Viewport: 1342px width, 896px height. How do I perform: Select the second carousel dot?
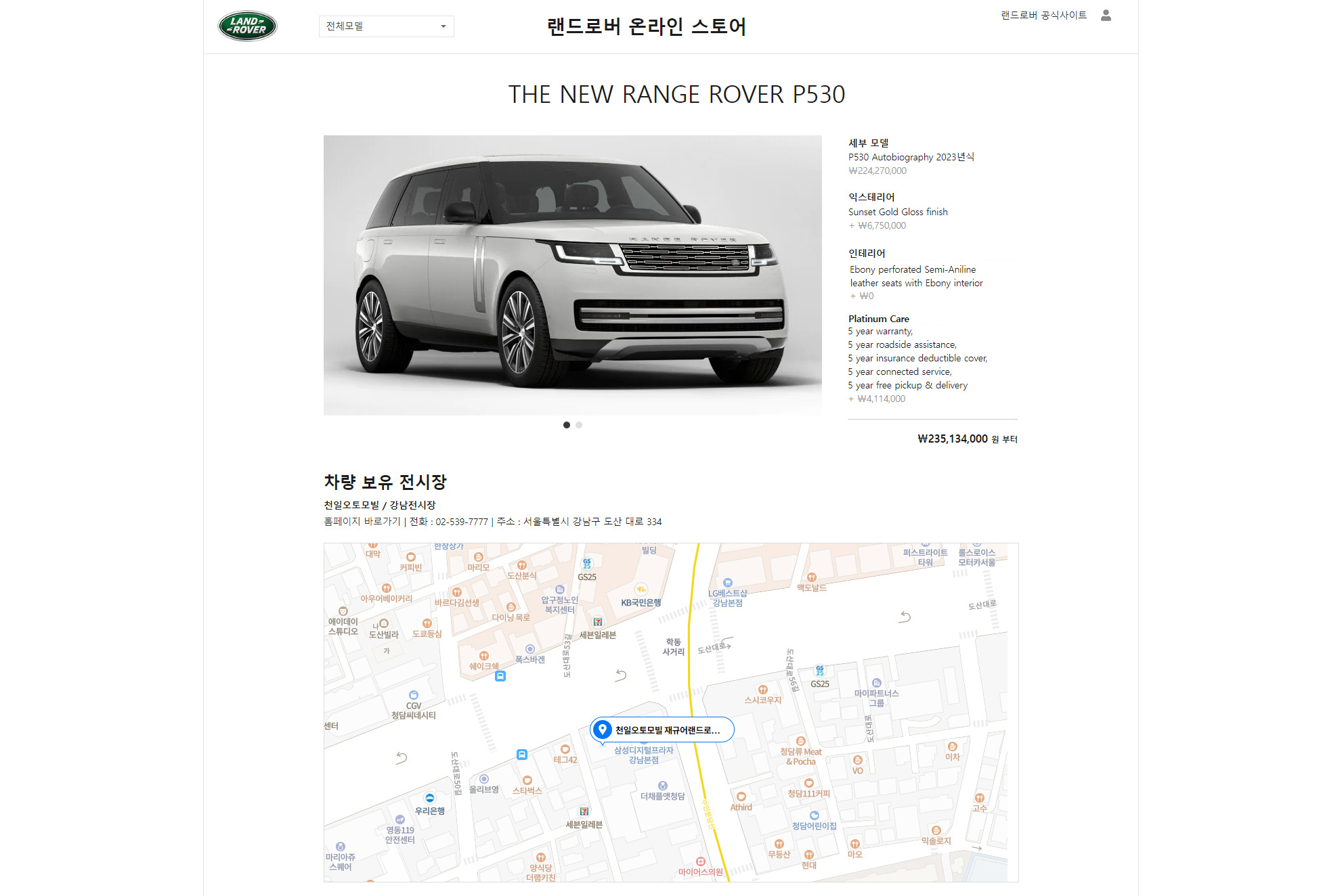(x=579, y=425)
